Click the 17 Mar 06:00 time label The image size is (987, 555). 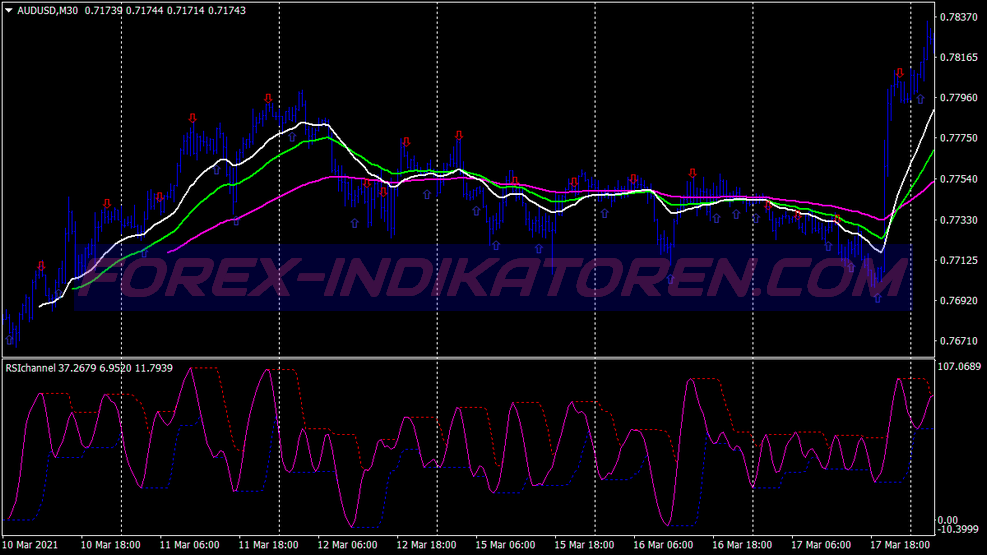[821, 545]
